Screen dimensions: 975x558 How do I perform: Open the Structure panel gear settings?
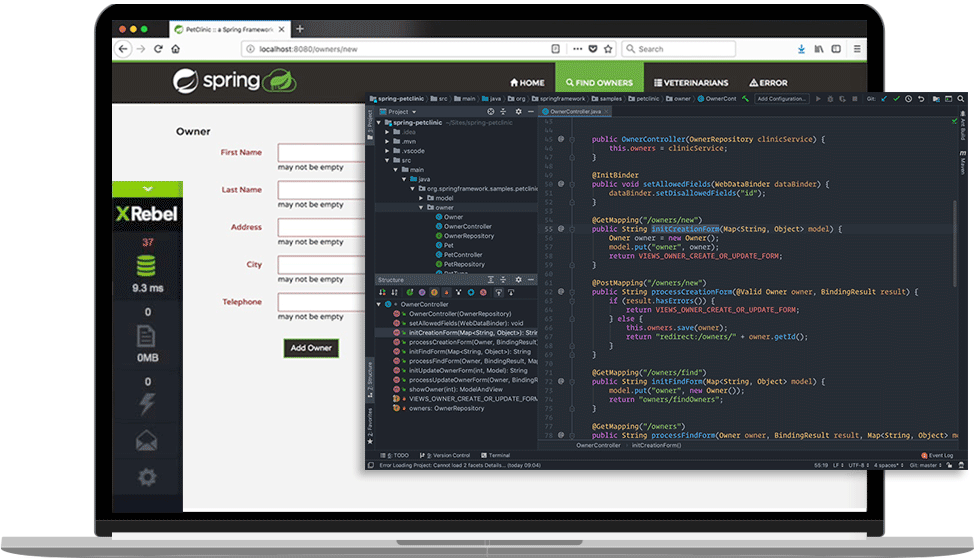pos(519,280)
